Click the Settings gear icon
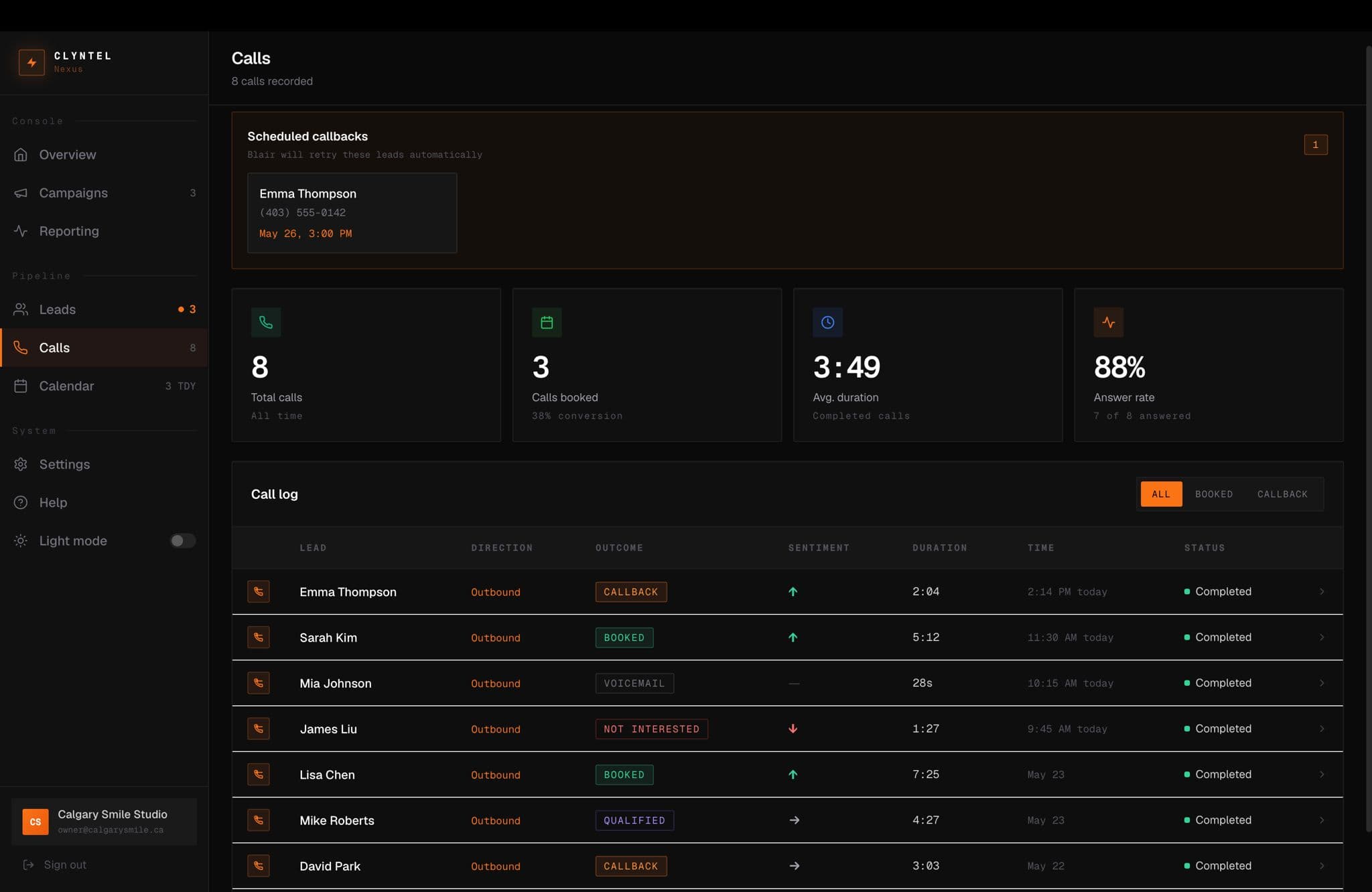1372x892 pixels. tap(21, 464)
